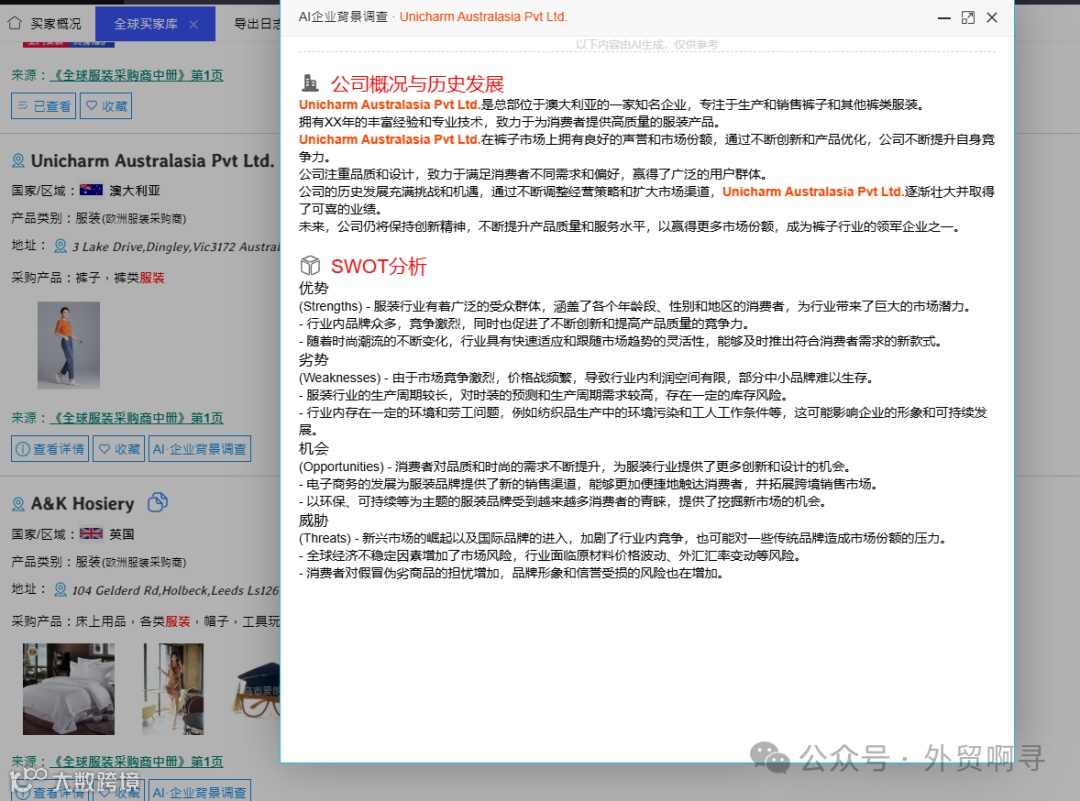Click 收藏 button next to 已查看
The width and height of the screenshot is (1080, 801).
coord(106,106)
